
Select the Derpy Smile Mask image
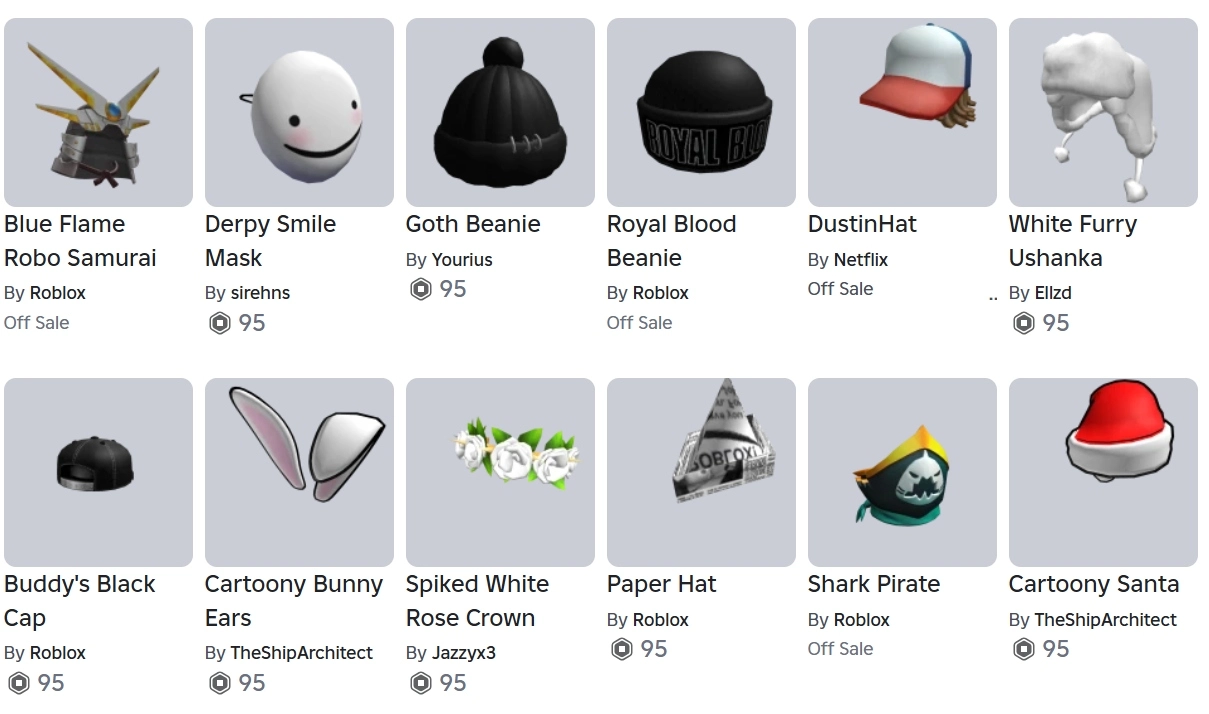pyautogui.click(x=299, y=112)
